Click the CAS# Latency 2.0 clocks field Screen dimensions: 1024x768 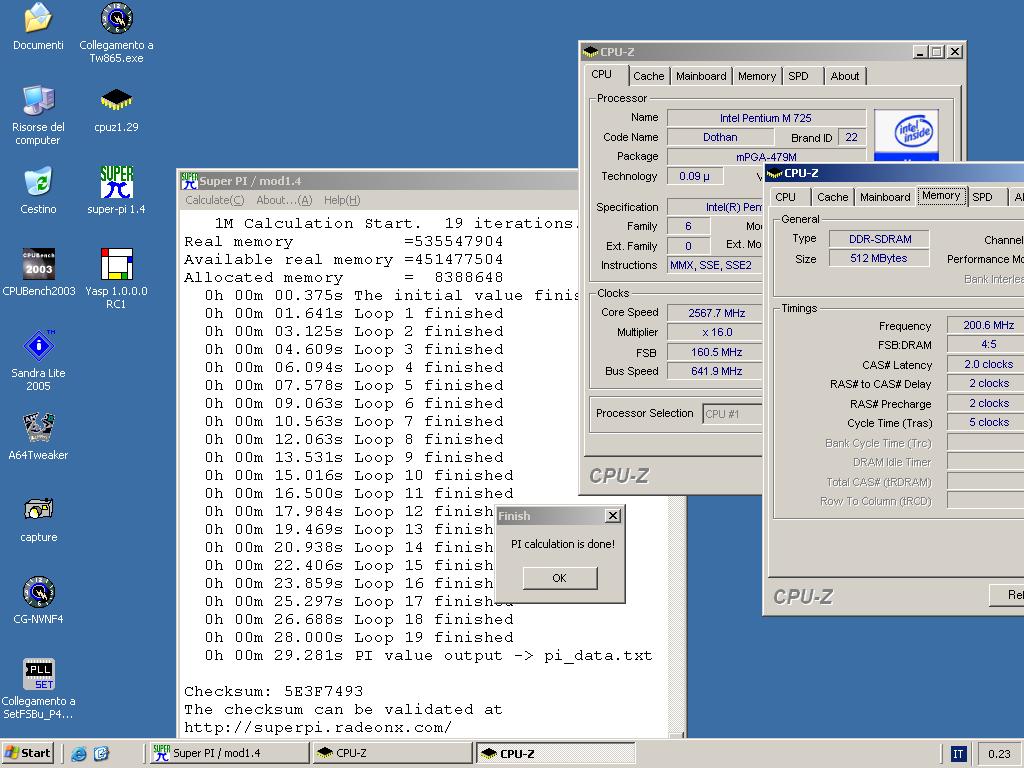click(x=987, y=364)
